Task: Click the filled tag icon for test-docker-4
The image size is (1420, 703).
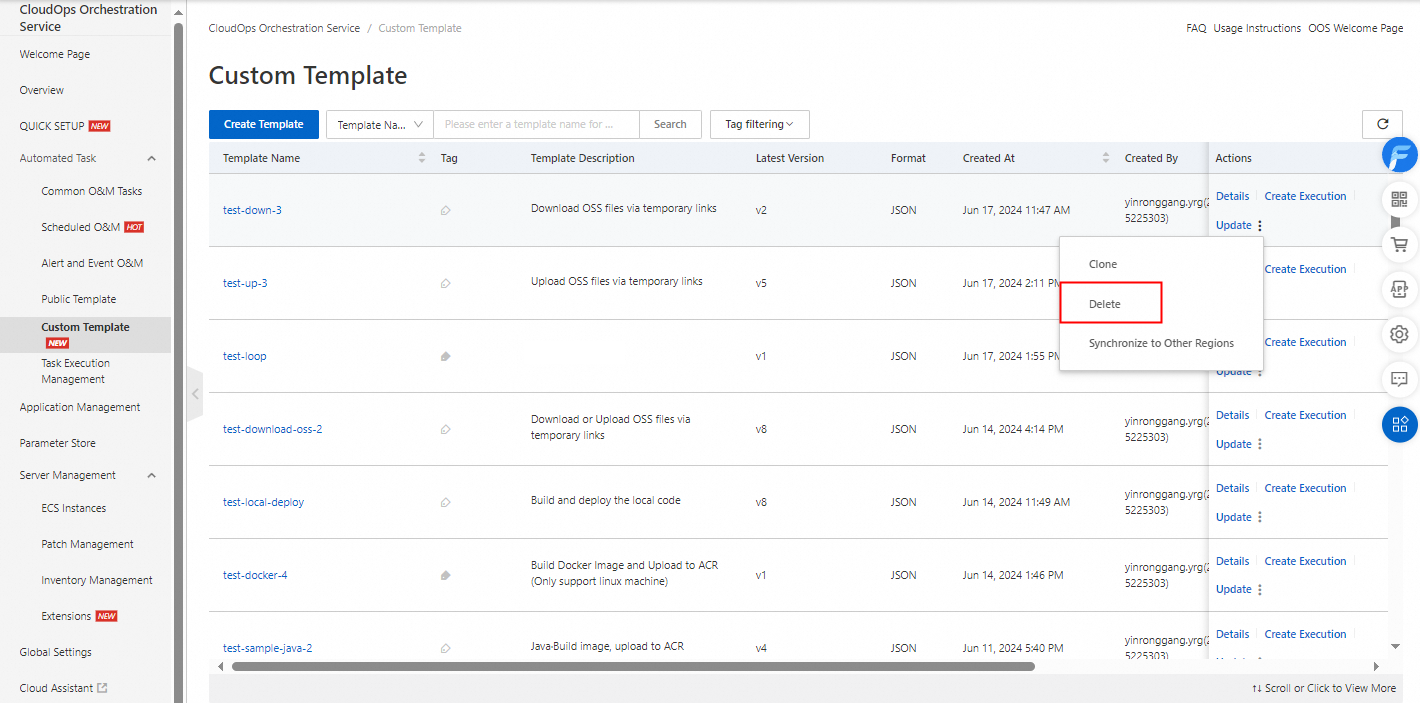Action: tap(445, 575)
